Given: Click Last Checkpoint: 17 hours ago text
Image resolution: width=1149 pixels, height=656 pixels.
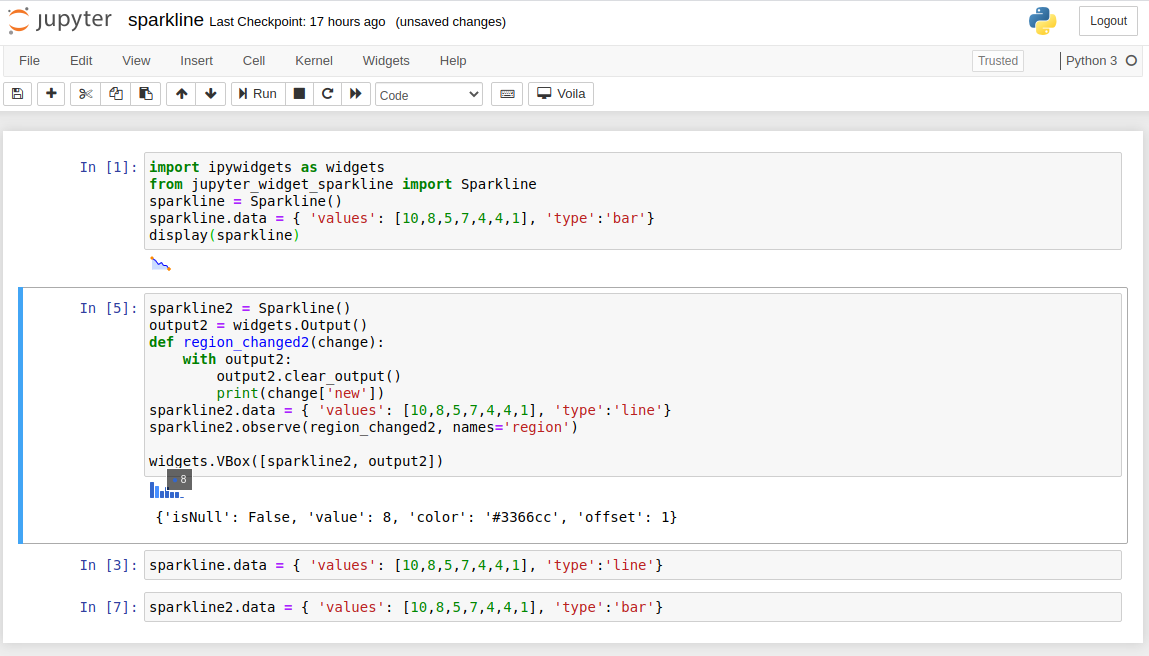Looking at the screenshot, I should 297,22.
